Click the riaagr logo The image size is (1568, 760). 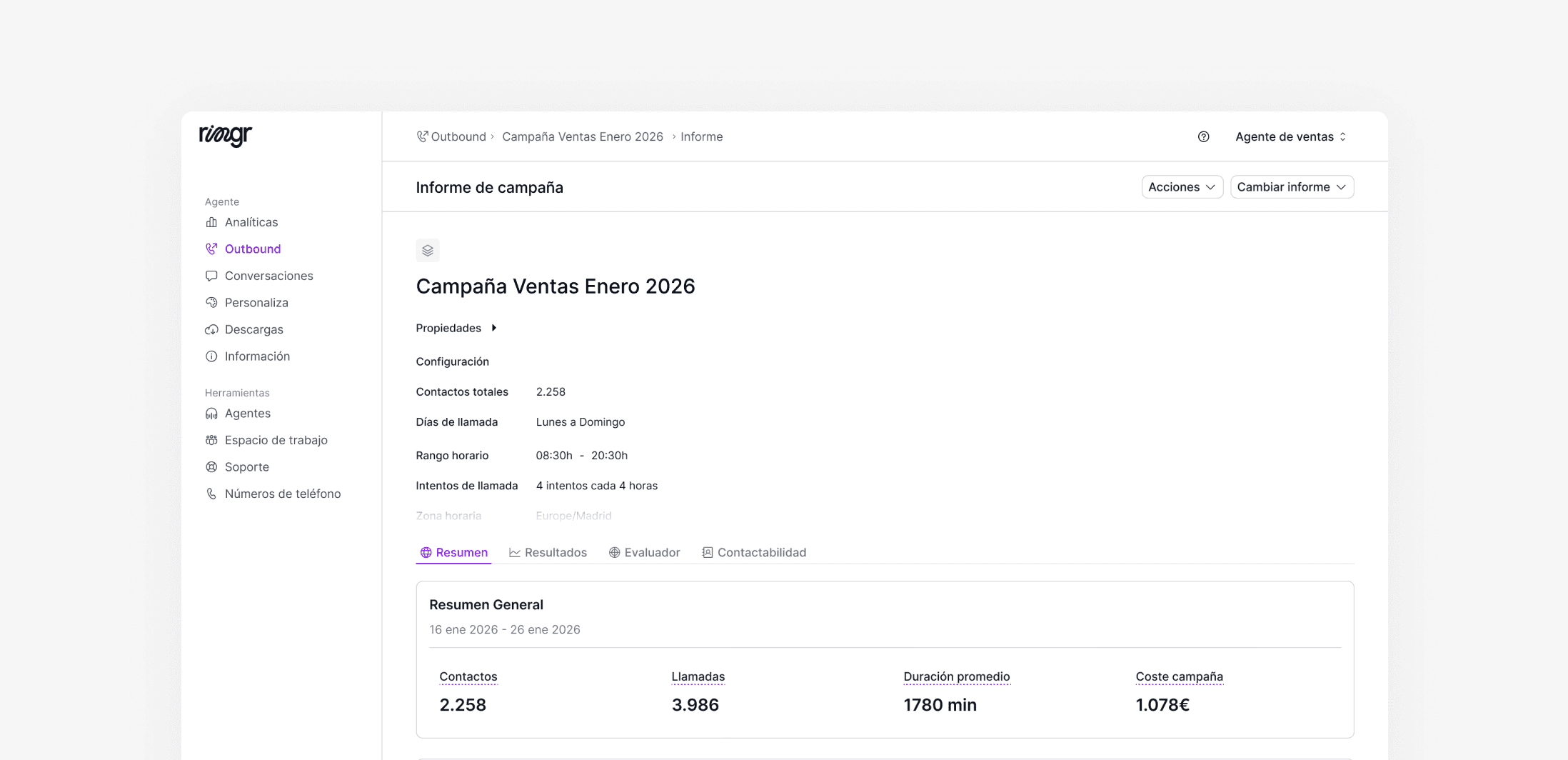tap(226, 135)
